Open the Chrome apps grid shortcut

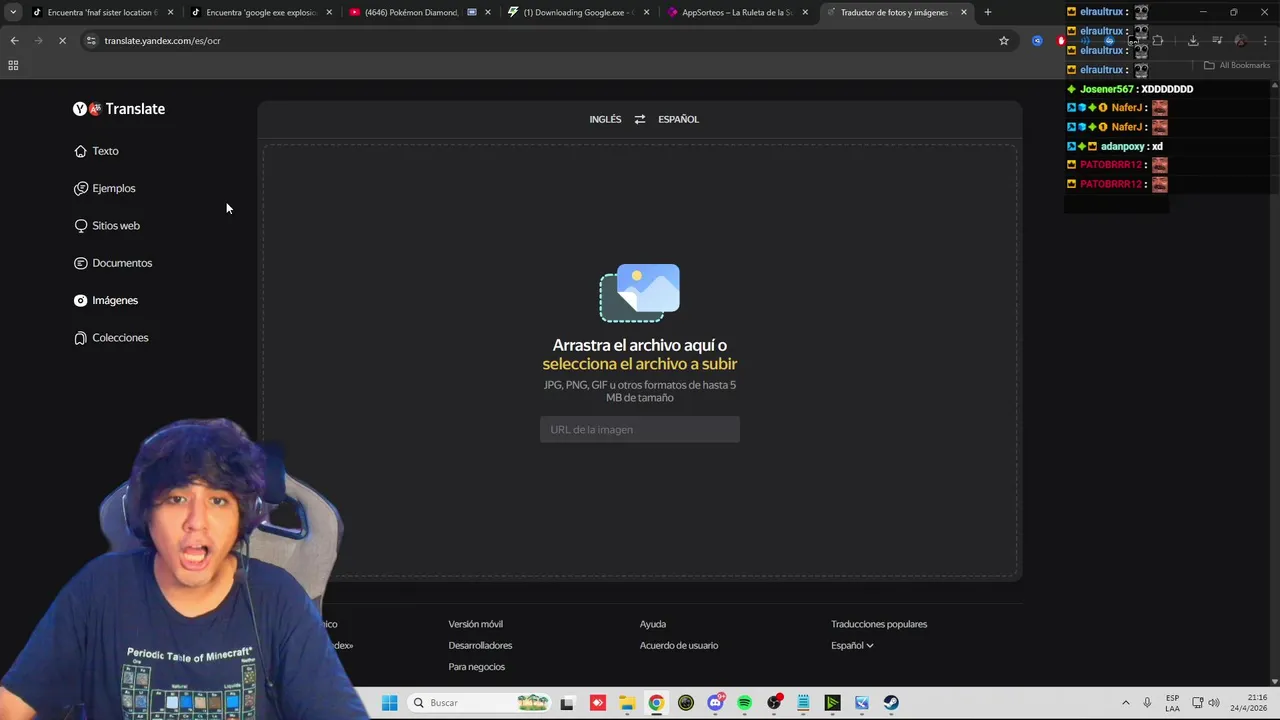(13, 66)
